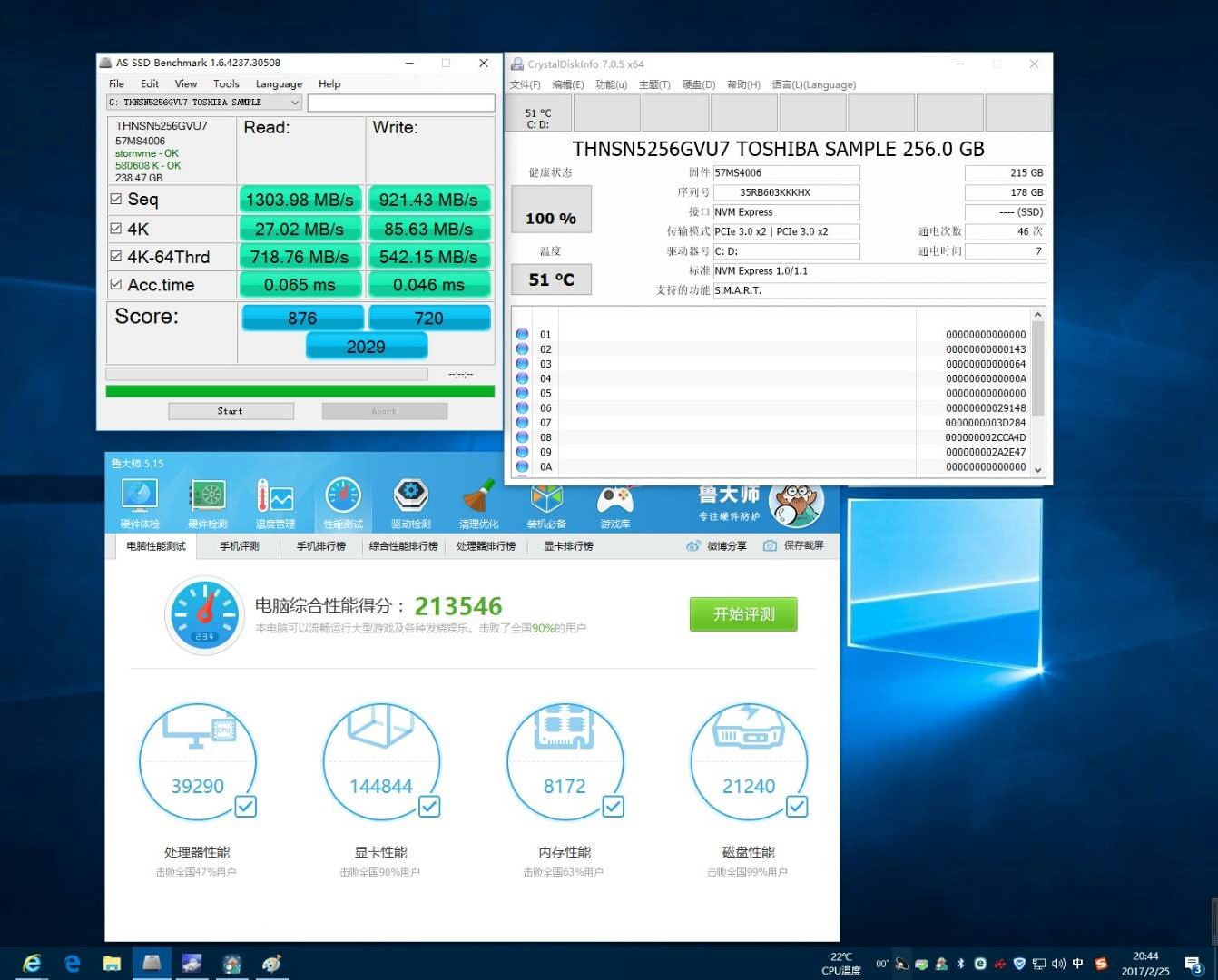Image resolution: width=1218 pixels, height=980 pixels.
Task: Open the notification action center icon
Action: pos(1193,964)
